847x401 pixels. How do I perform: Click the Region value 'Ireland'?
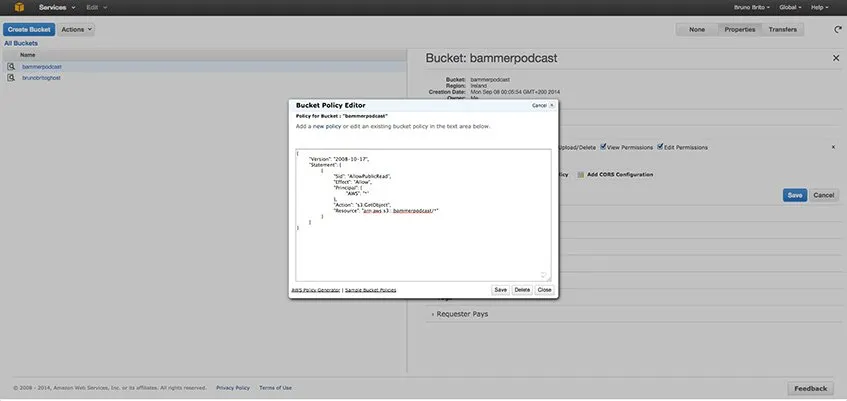[x=479, y=86]
